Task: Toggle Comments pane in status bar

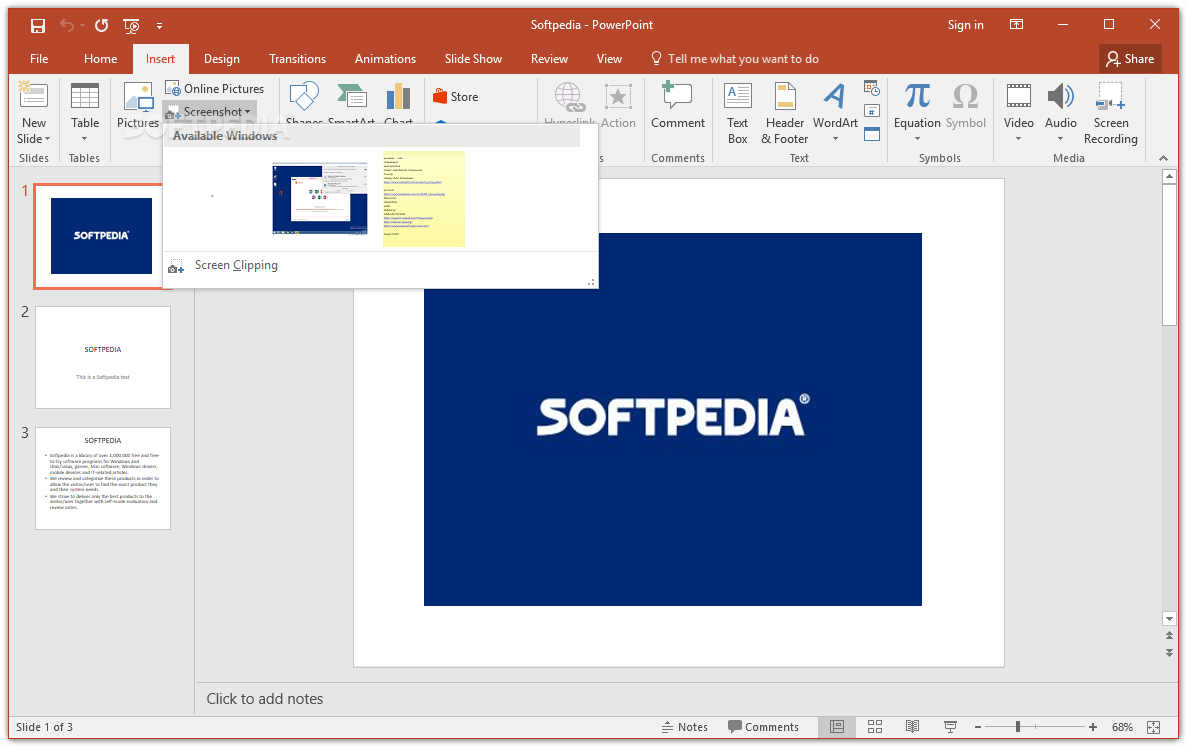Action: (x=763, y=727)
